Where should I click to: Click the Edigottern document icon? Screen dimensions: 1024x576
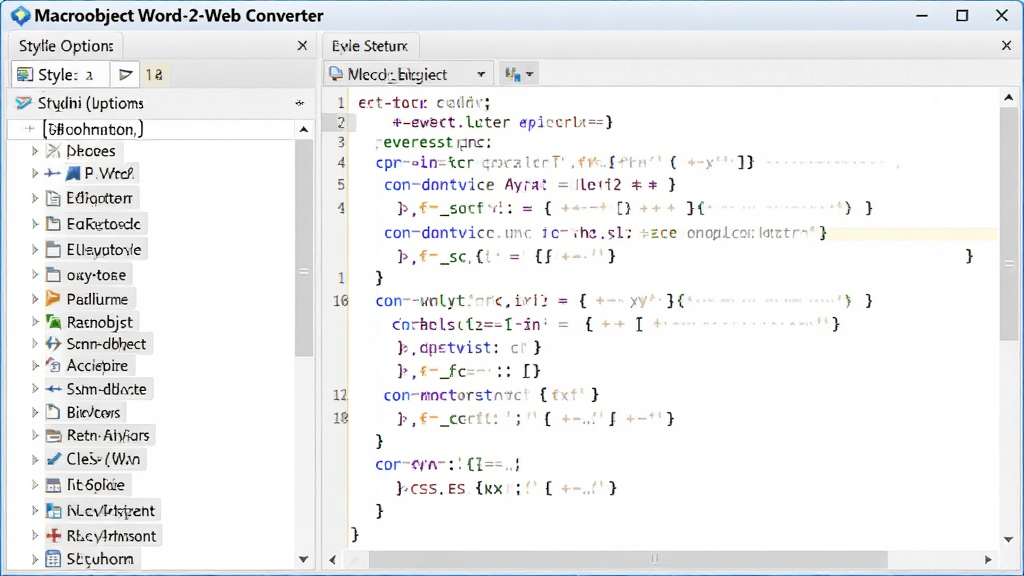[x=54, y=199]
